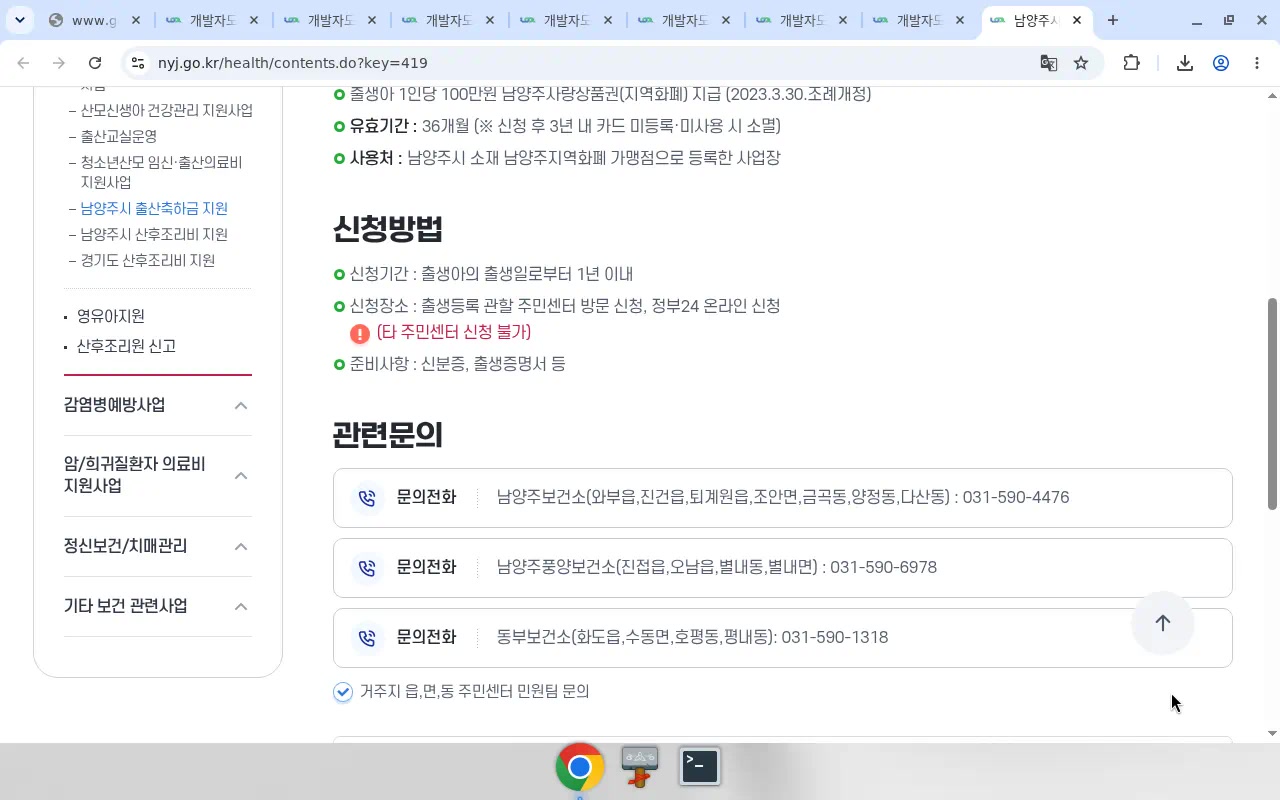1280x800 pixels.
Task: Click the phone icon beside 남양주풍양보건소 inquiry
Action: (367, 567)
